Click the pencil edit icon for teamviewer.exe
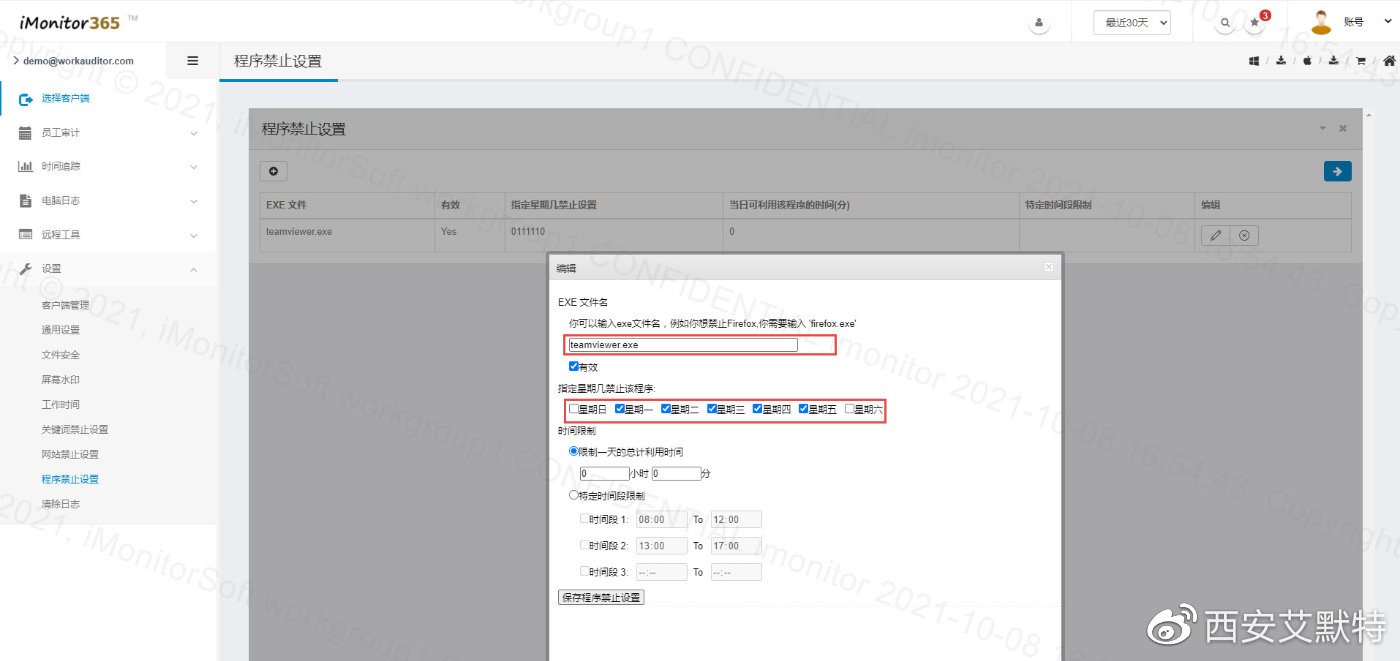Screen dimensions: 1400x661 (x=1215, y=235)
